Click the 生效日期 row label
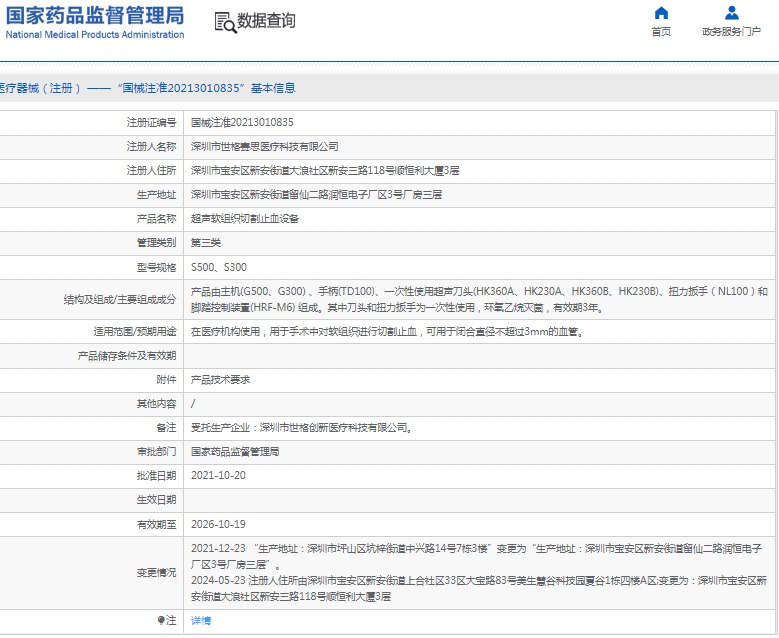Screen dimensions: 779x638 tap(156, 500)
